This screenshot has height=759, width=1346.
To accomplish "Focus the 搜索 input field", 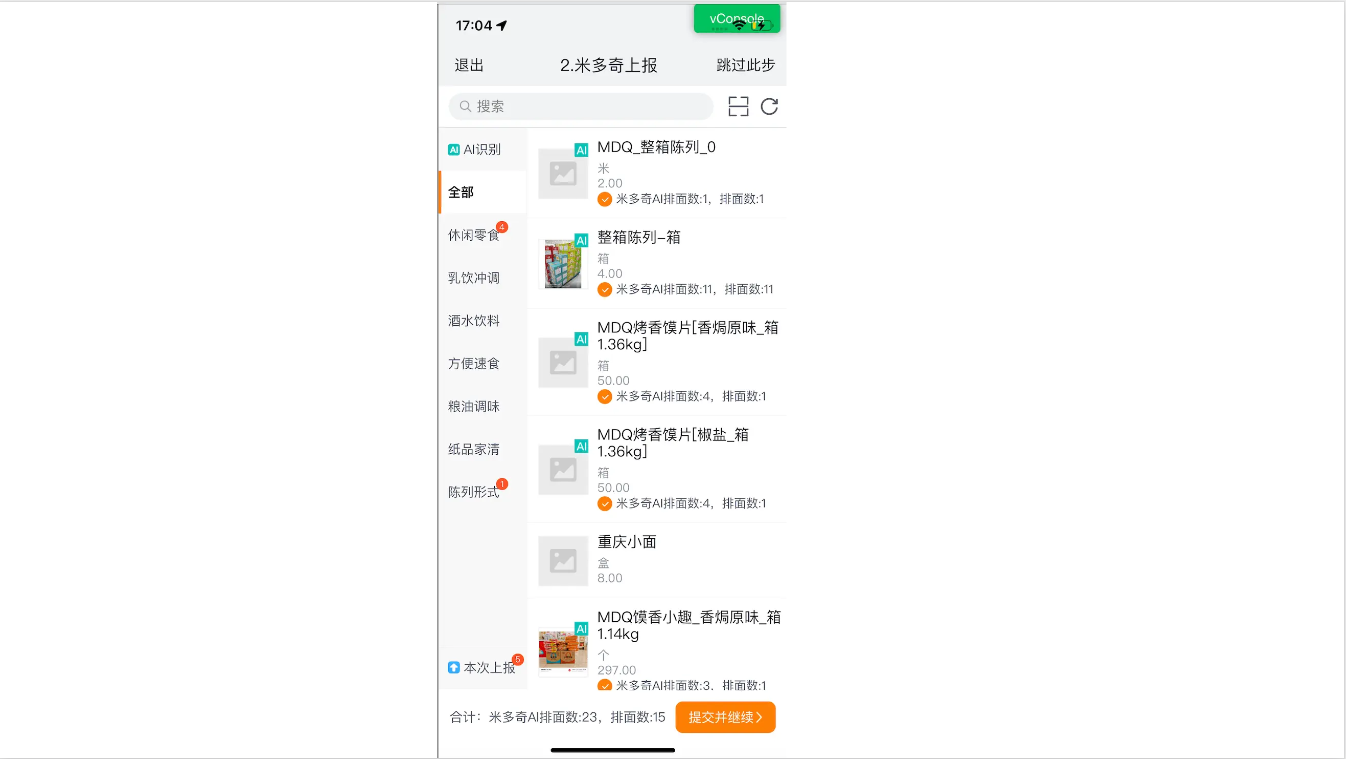I will click(581, 106).
